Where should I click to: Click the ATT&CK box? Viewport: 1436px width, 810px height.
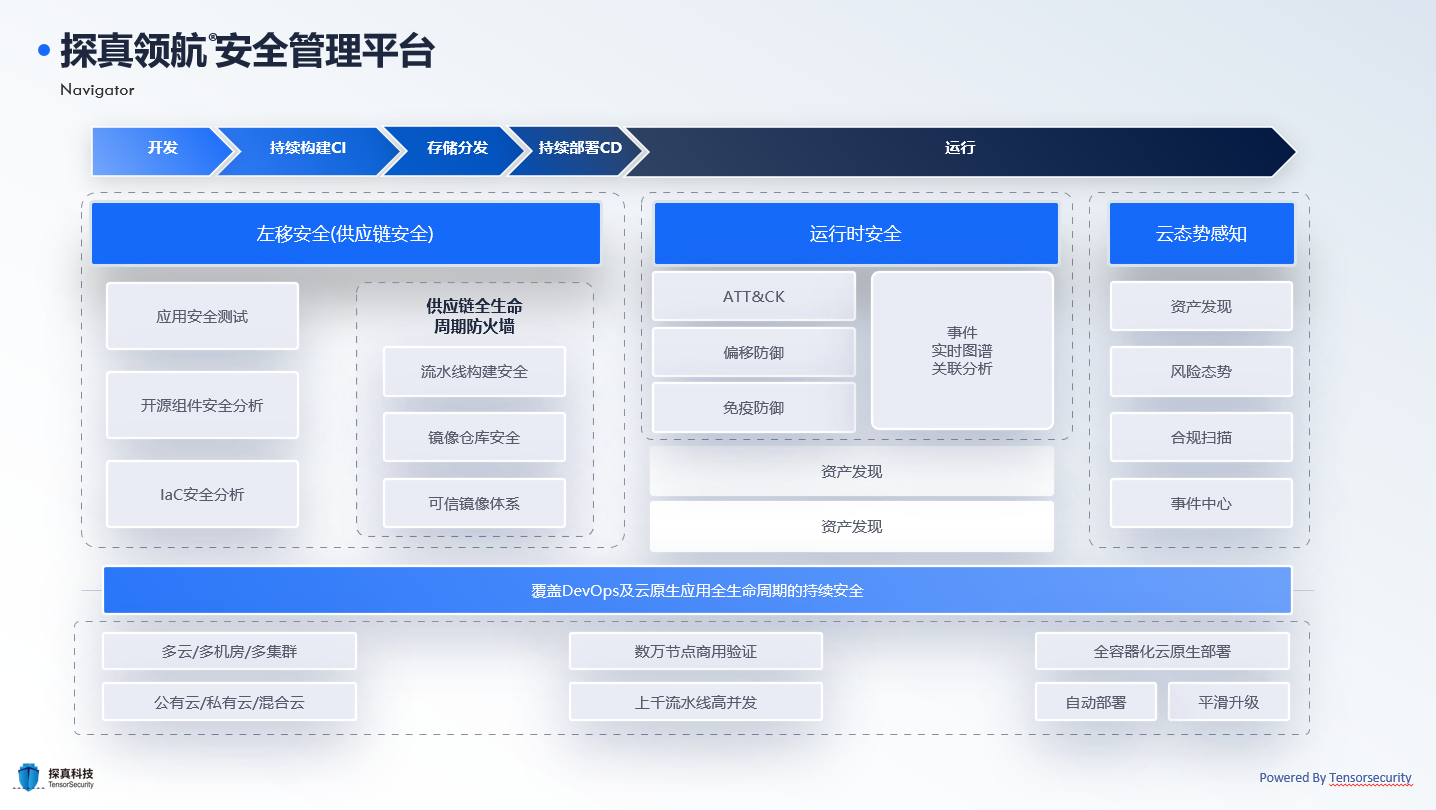(754, 297)
